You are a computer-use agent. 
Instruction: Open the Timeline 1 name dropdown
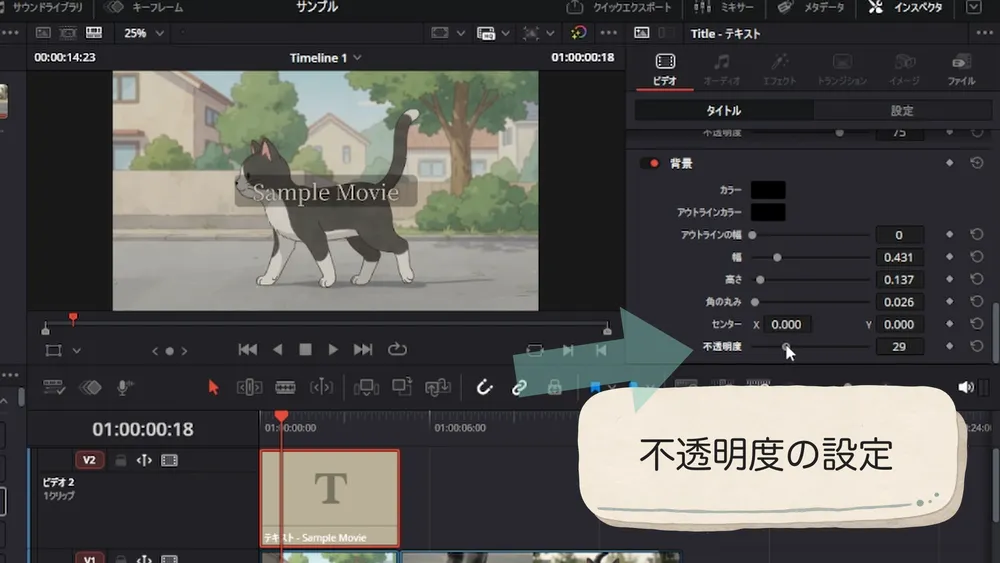[x=325, y=58]
